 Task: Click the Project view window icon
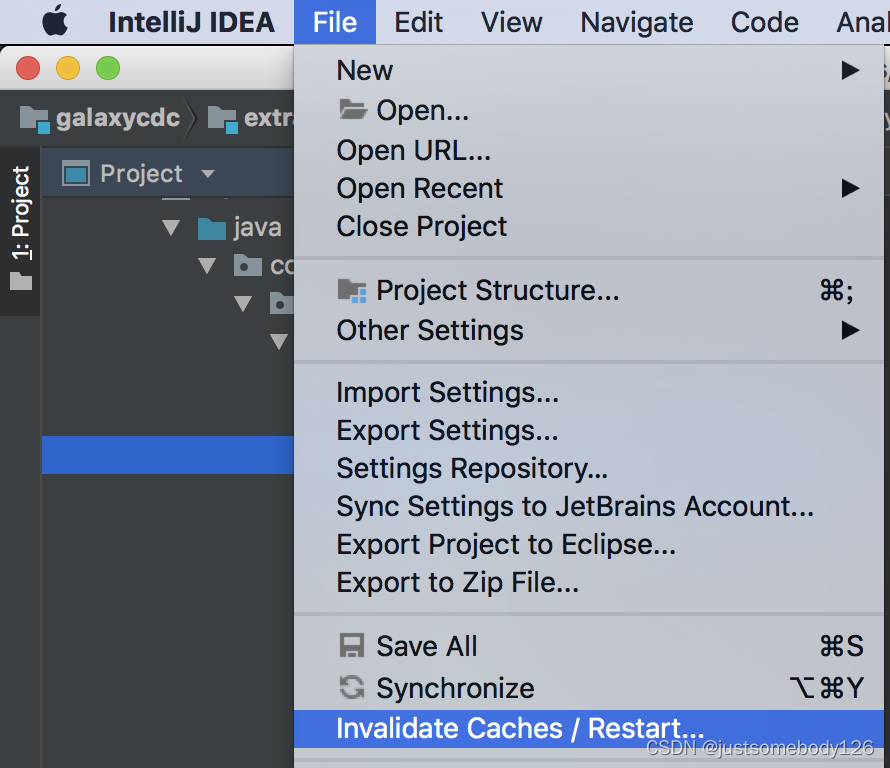click(76, 174)
